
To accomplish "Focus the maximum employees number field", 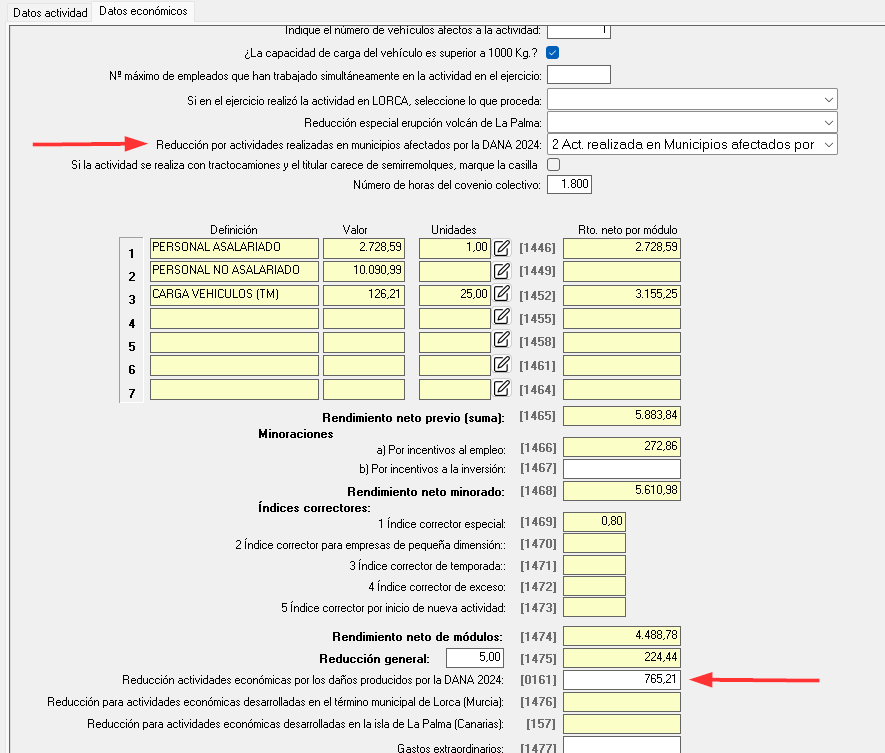I will 579,75.
